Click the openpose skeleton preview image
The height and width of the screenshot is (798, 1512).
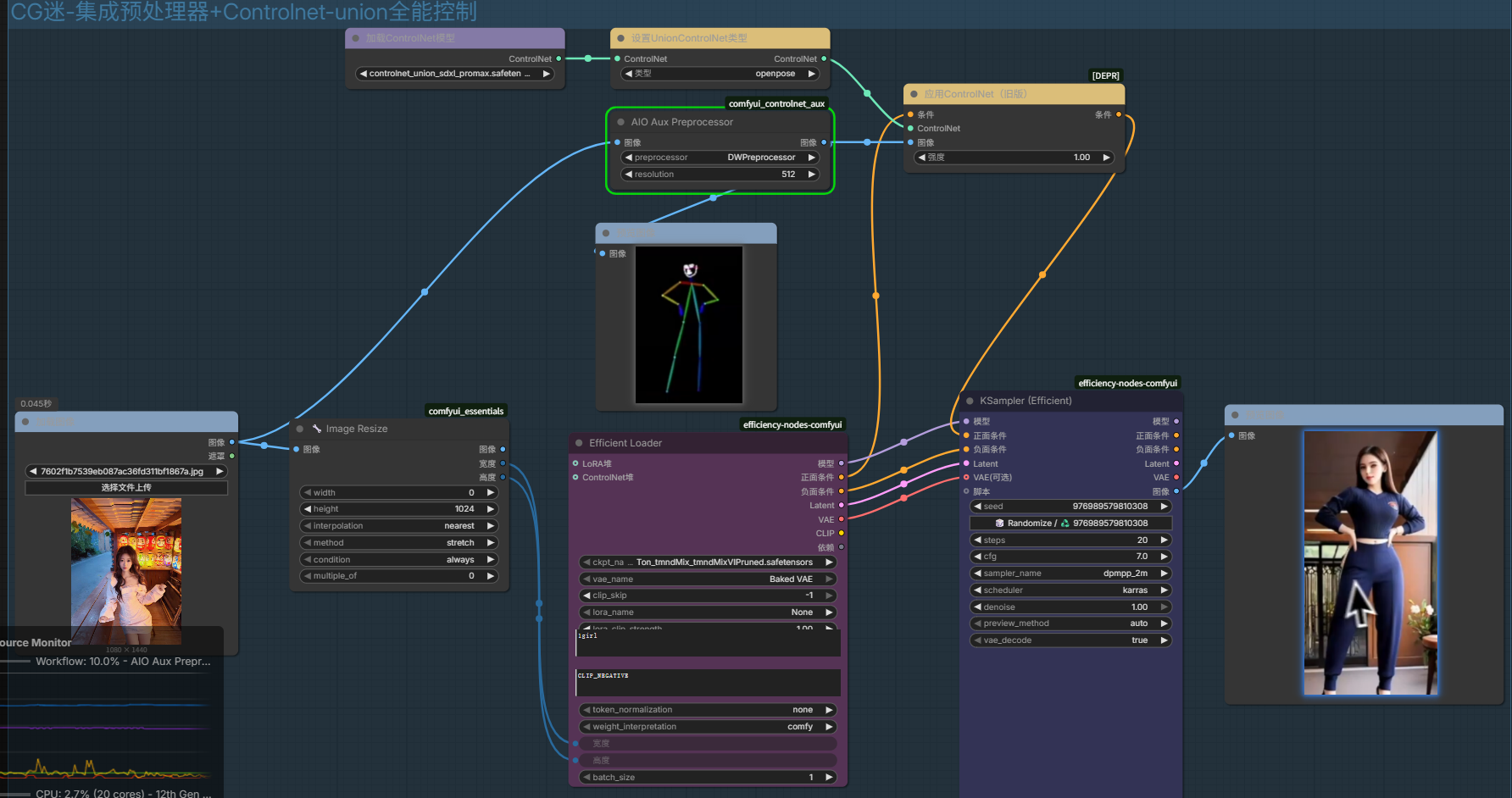[689, 324]
